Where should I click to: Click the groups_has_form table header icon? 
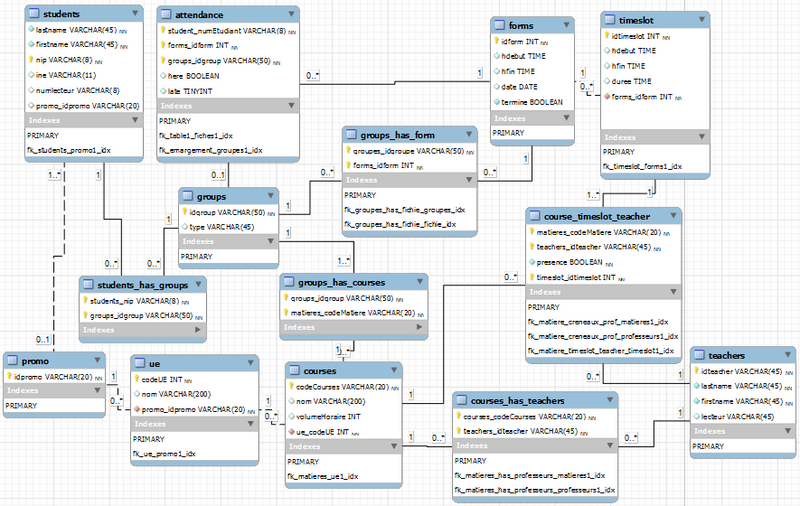tap(351, 134)
